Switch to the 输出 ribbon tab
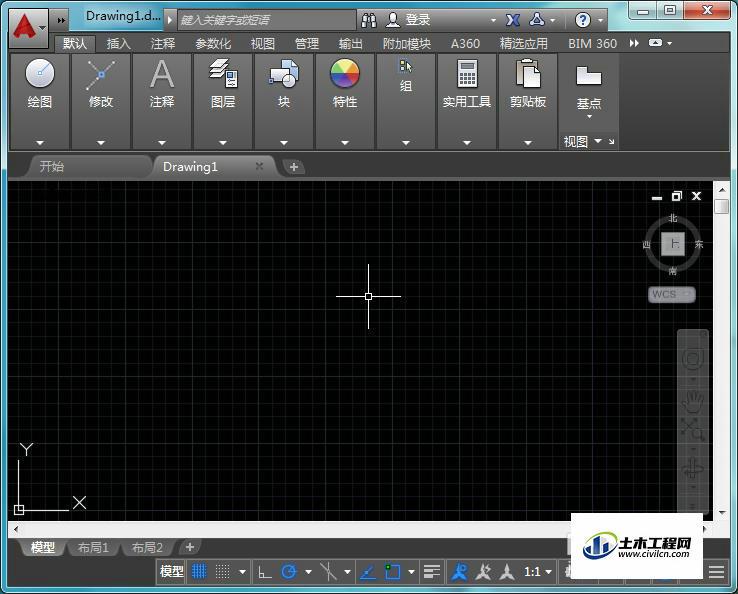Viewport: 738px width, 594px height. 351,44
